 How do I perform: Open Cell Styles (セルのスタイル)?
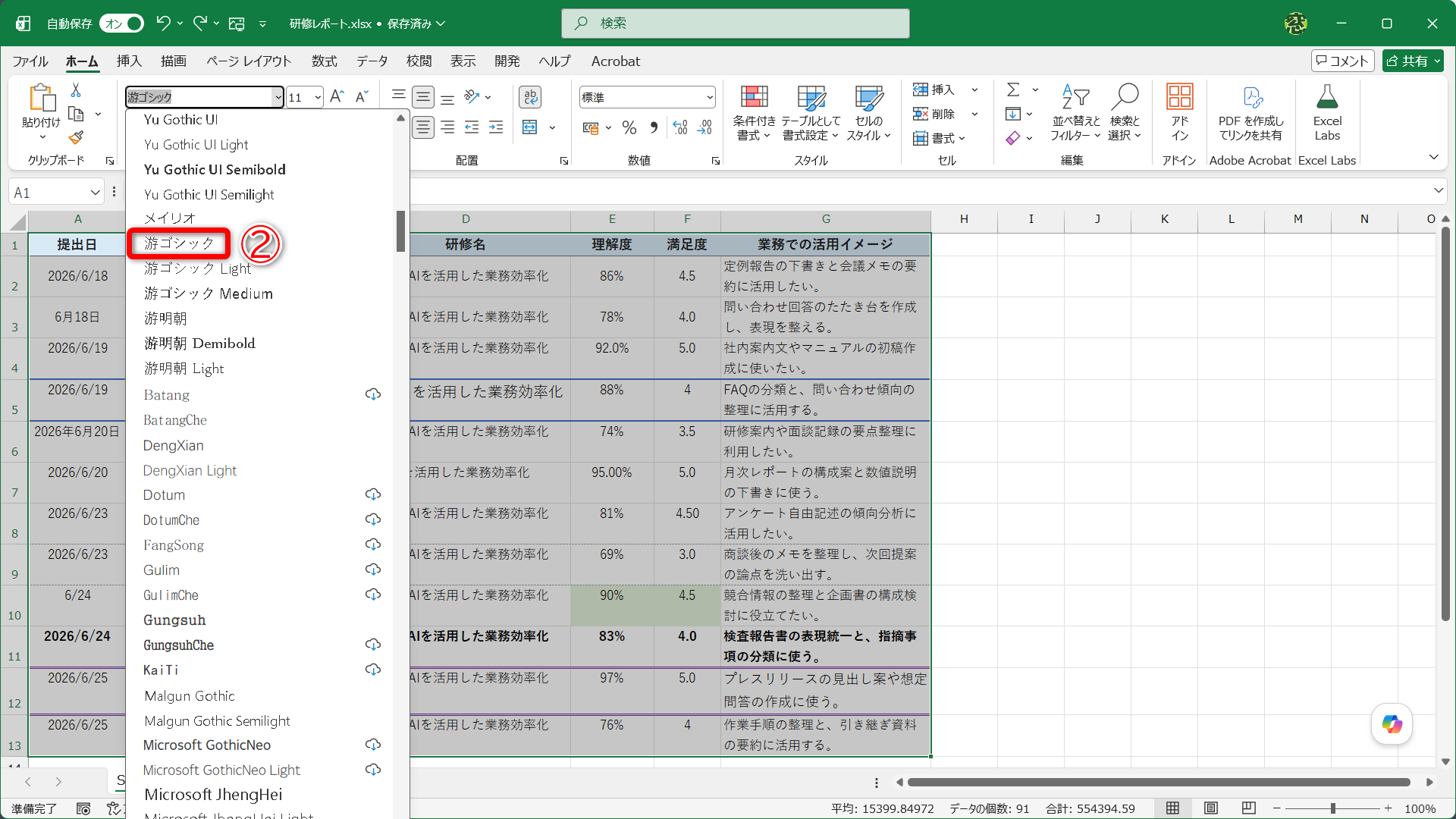[869, 112]
